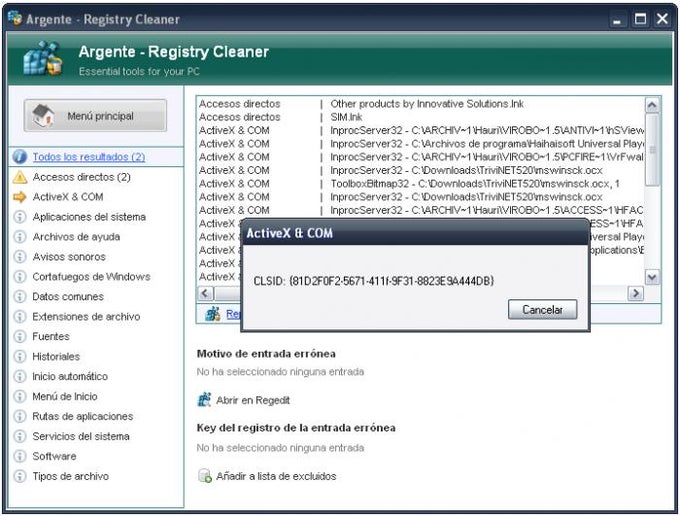This screenshot has height=516, width=680.
Task: Select row 'Other products by Innovative Solutions.lnk'
Action: click(x=421, y=104)
